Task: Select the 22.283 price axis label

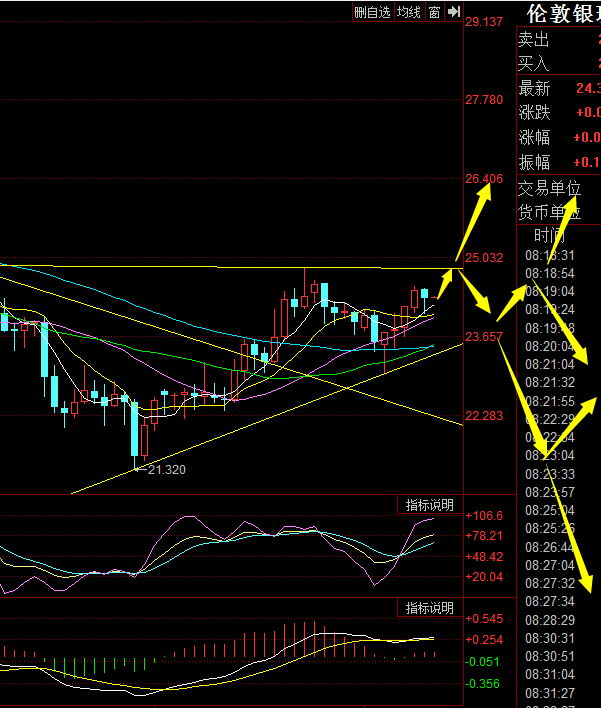Action: click(484, 416)
